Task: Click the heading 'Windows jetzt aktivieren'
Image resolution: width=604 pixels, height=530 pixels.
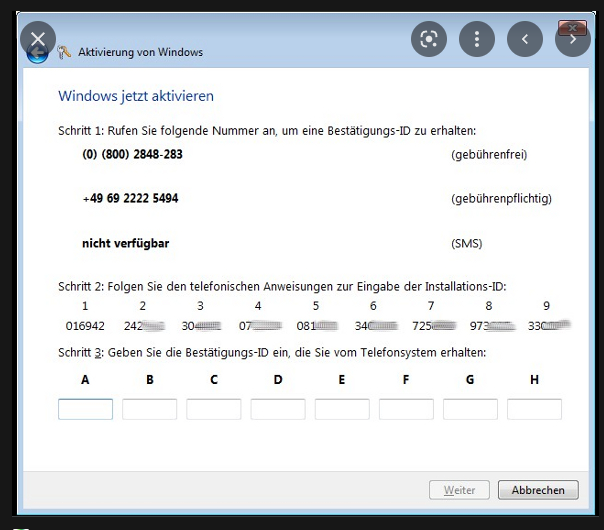Action: pos(136,96)
